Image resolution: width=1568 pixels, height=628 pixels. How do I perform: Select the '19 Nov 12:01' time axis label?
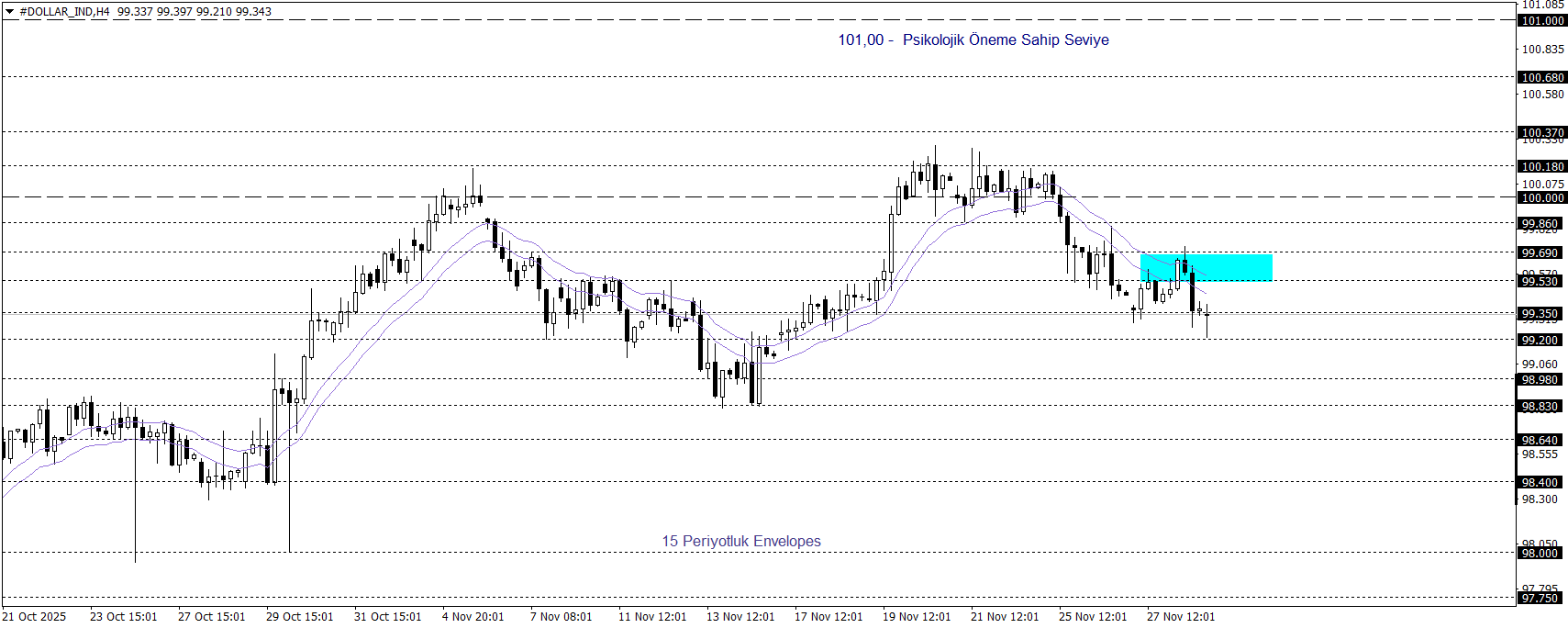point(917,616)
